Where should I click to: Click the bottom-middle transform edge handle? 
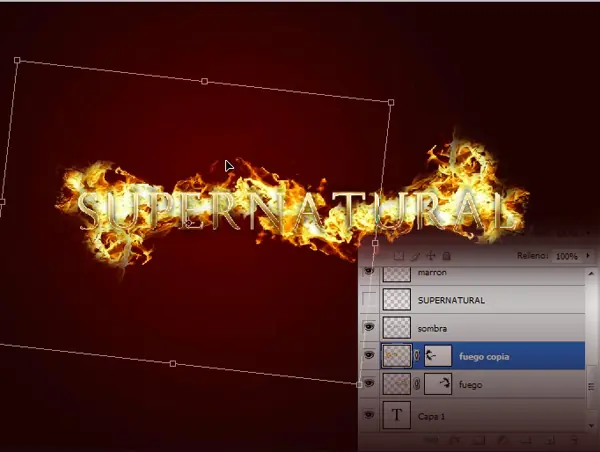click(x=173, y=364)
